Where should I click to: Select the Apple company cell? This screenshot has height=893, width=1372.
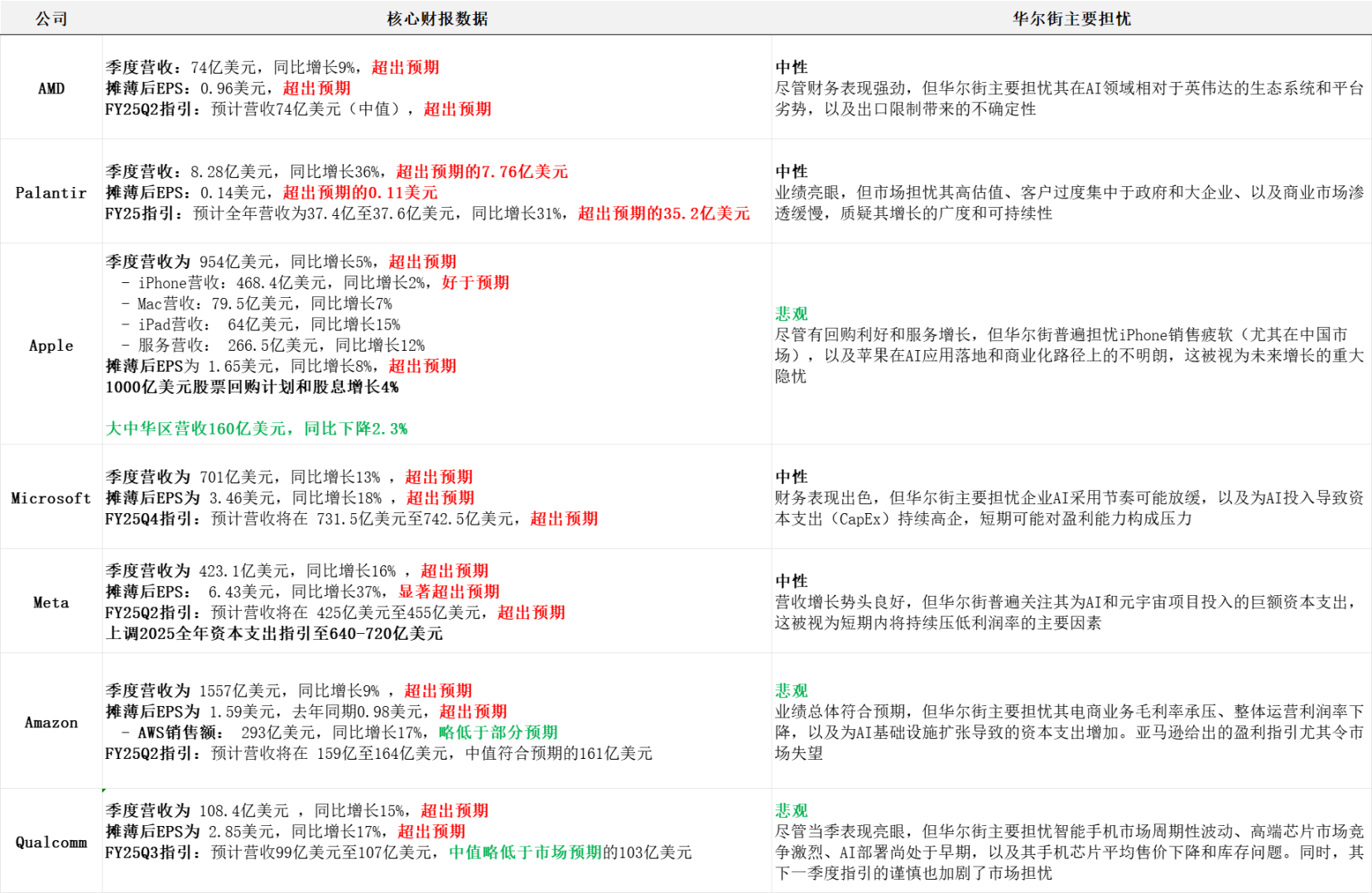point(51,345)
